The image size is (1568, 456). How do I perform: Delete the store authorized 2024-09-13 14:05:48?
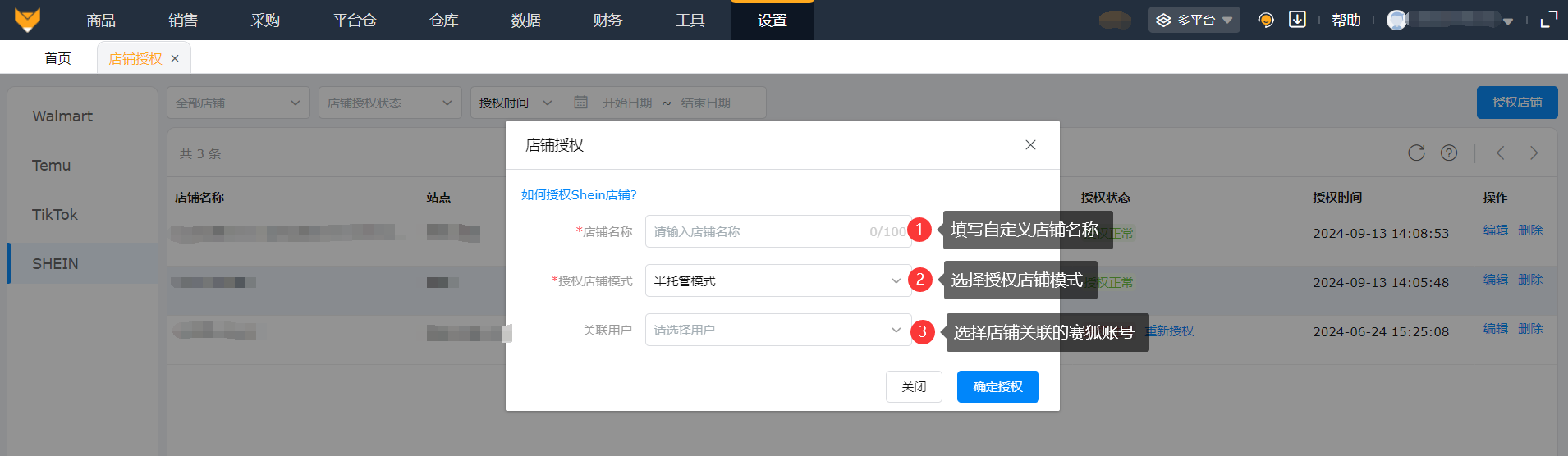1530,280
